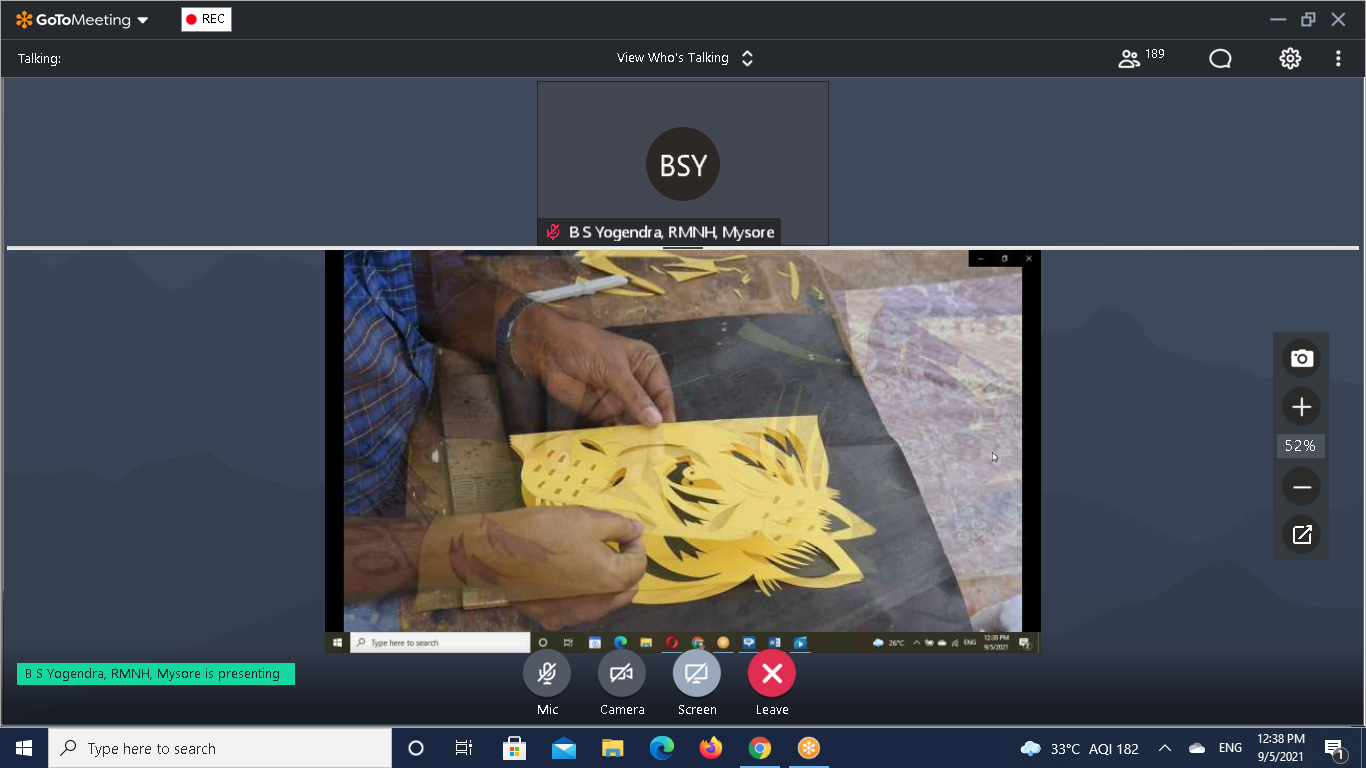
Task: Zoom out of the shared screen
Action: pyautogui.click(x=1301, y=487)
